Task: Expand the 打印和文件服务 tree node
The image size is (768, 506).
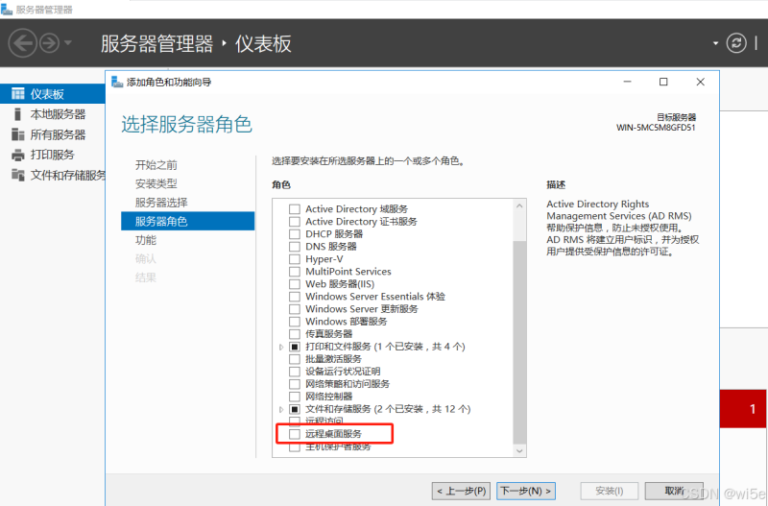Action: (281, 347)
